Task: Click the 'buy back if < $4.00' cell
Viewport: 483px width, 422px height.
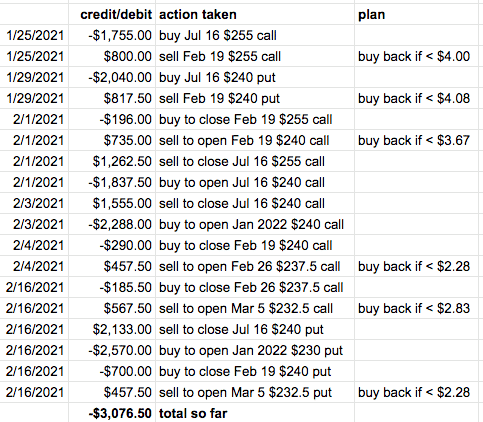Action: (x=416, y=56)
